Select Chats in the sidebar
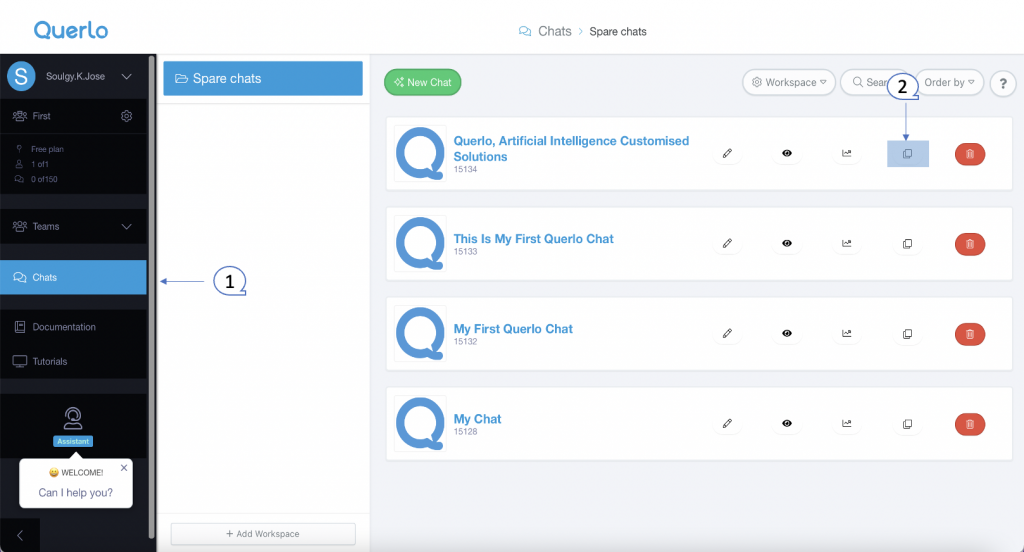This screenshot has height=552, width=1024. [73, 277]
